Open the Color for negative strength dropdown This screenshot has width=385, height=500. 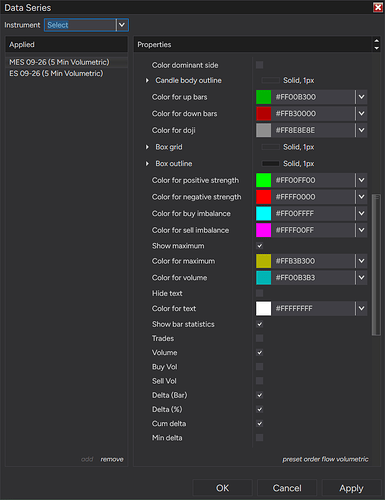361,197
